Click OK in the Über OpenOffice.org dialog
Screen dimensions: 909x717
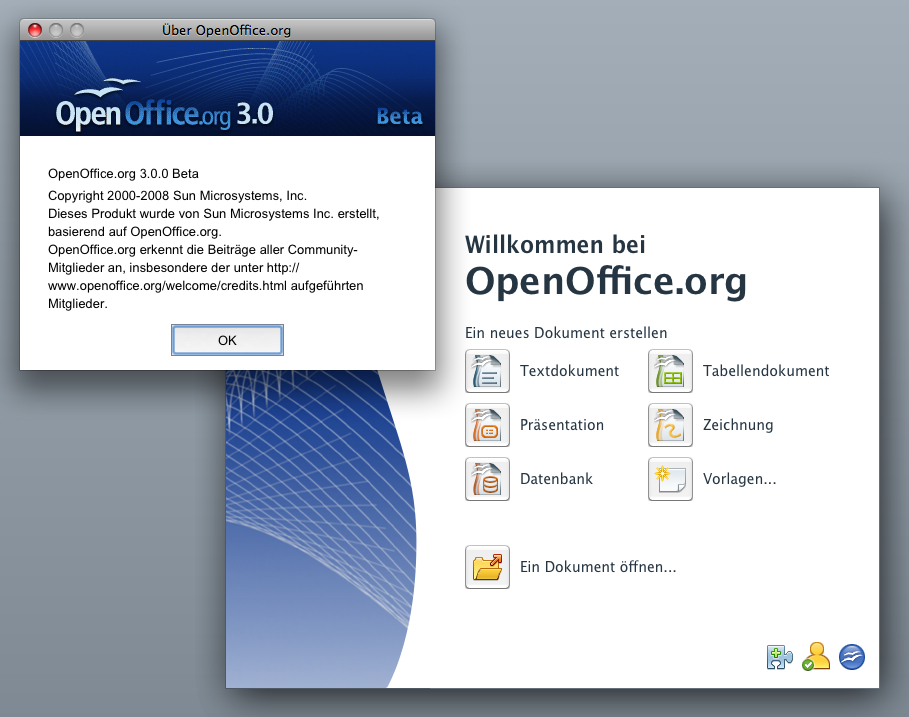click(x=227, y=340)
